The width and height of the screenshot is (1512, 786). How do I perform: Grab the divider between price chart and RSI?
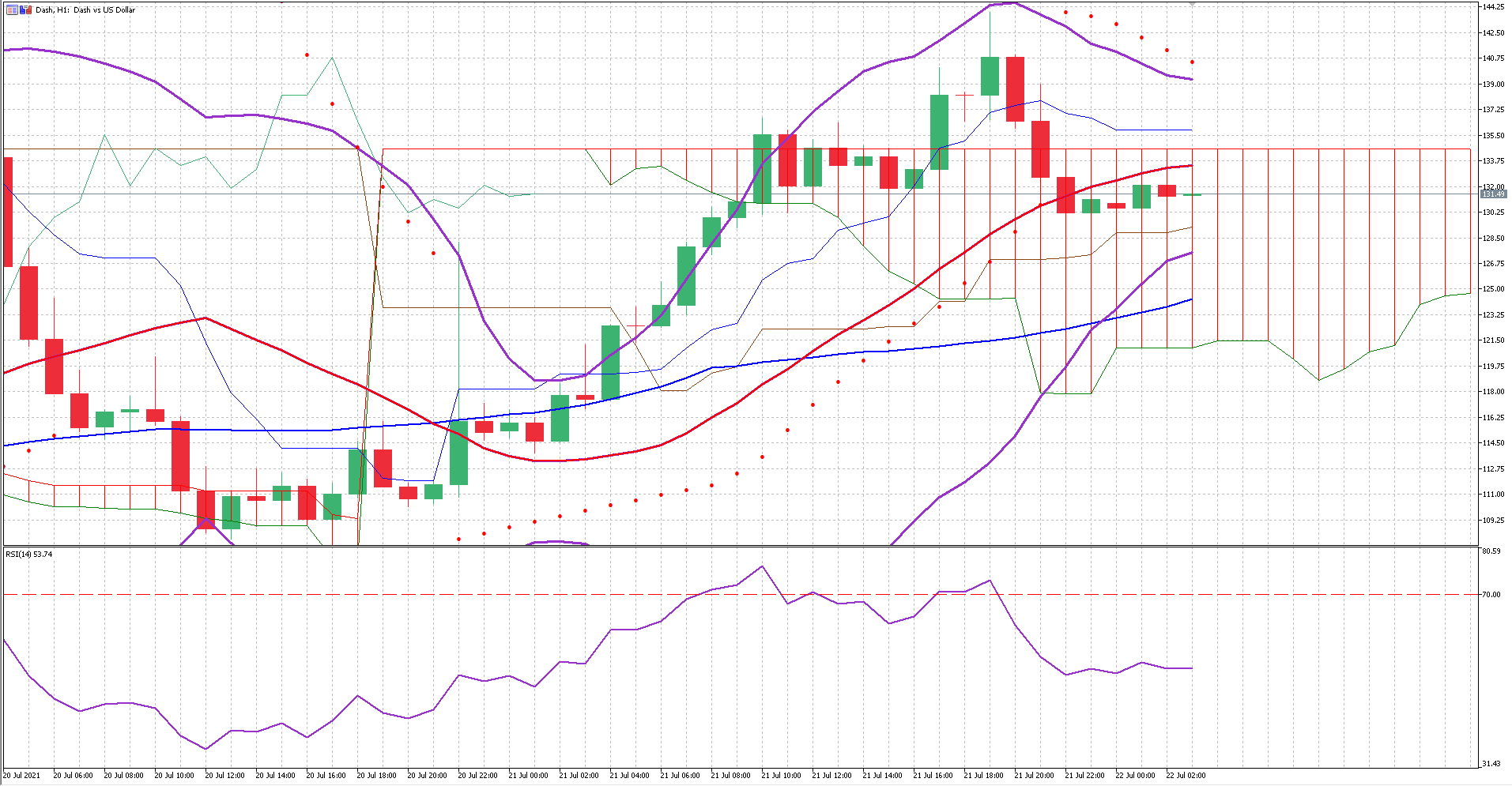(740, 547)
